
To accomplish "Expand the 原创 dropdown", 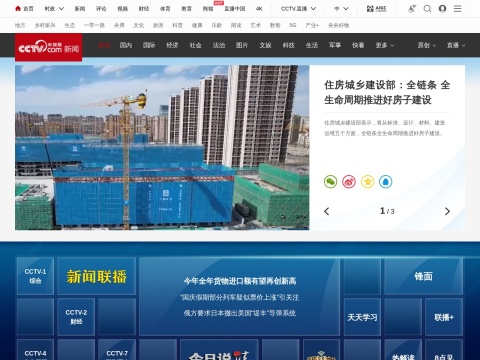I will (427, 45).
